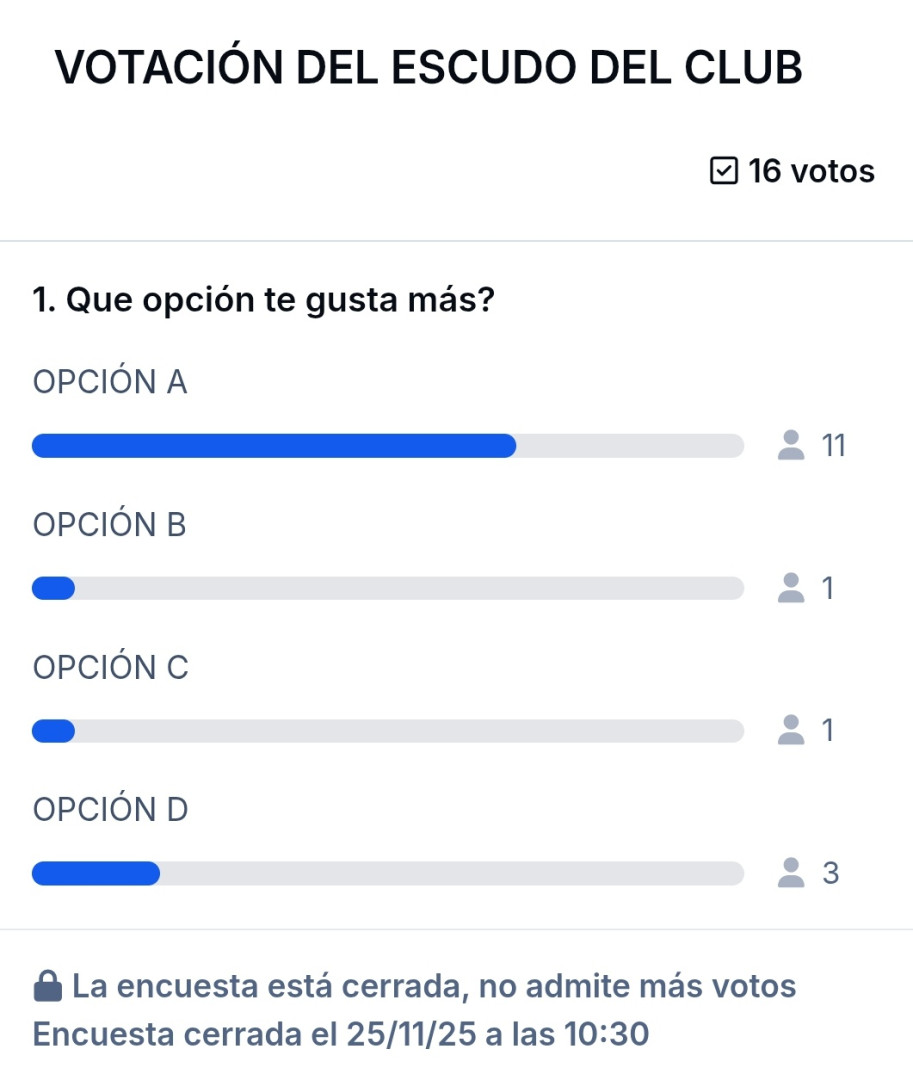Click the Opción C progress bar
The width and height of the screenshot is (913, 1080).
tap(388, 731)
